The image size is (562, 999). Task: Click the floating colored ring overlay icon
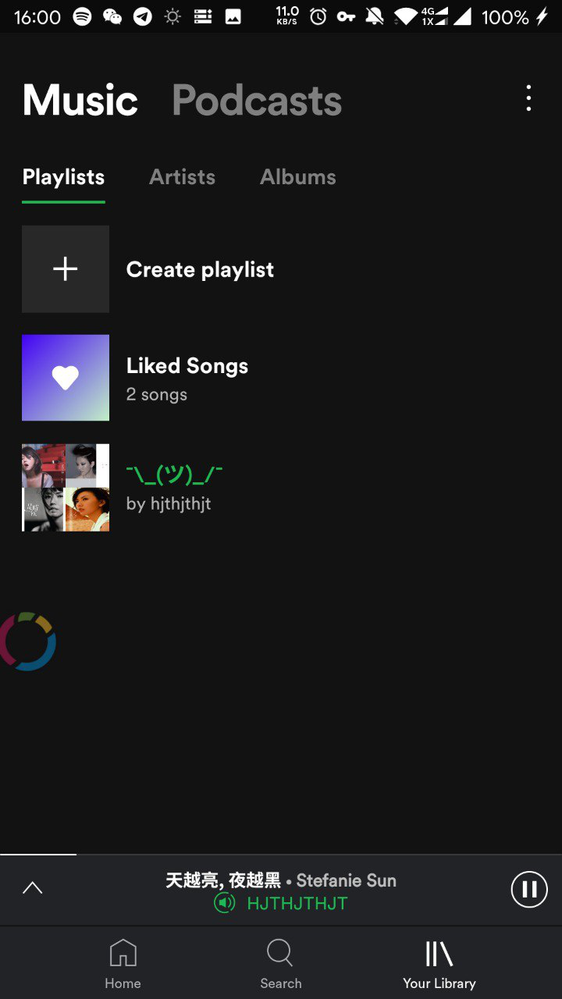pyautogui.click(x=27, y=642)
